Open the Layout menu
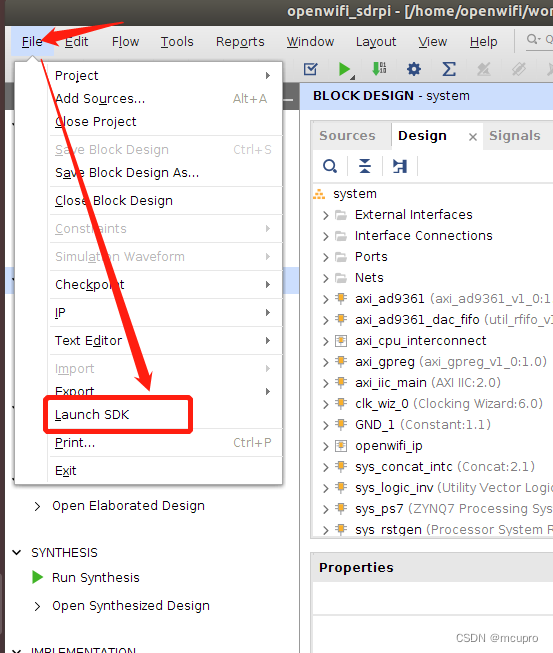Viewport: 553px width, 653px height. tap(376, 42)
